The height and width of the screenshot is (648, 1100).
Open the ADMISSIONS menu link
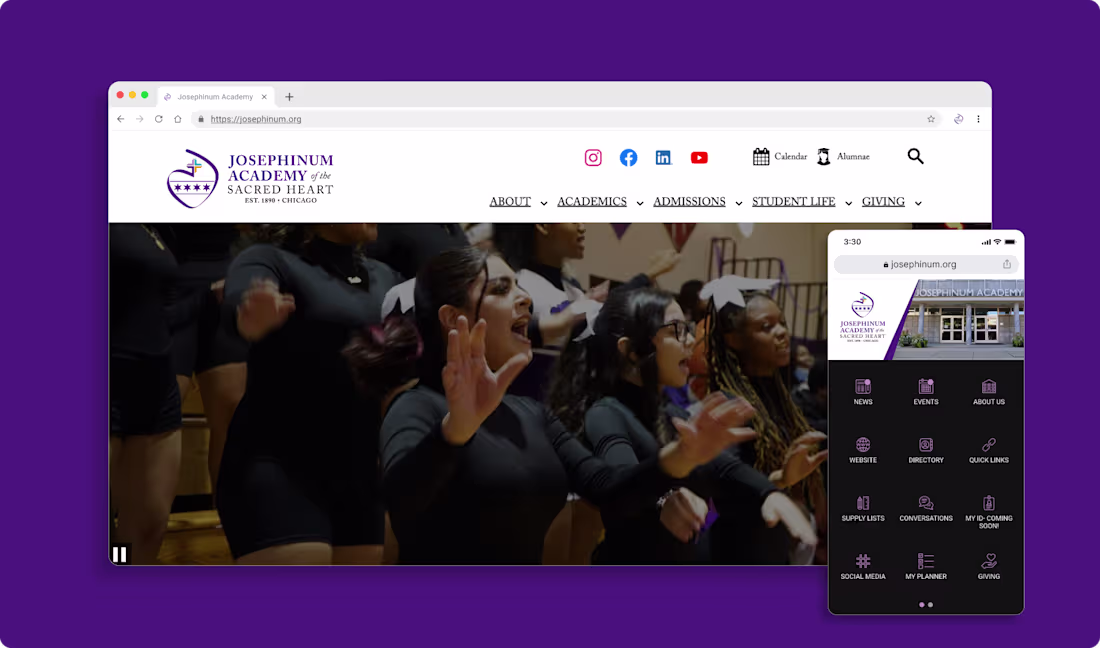click(x=689, y=201)
